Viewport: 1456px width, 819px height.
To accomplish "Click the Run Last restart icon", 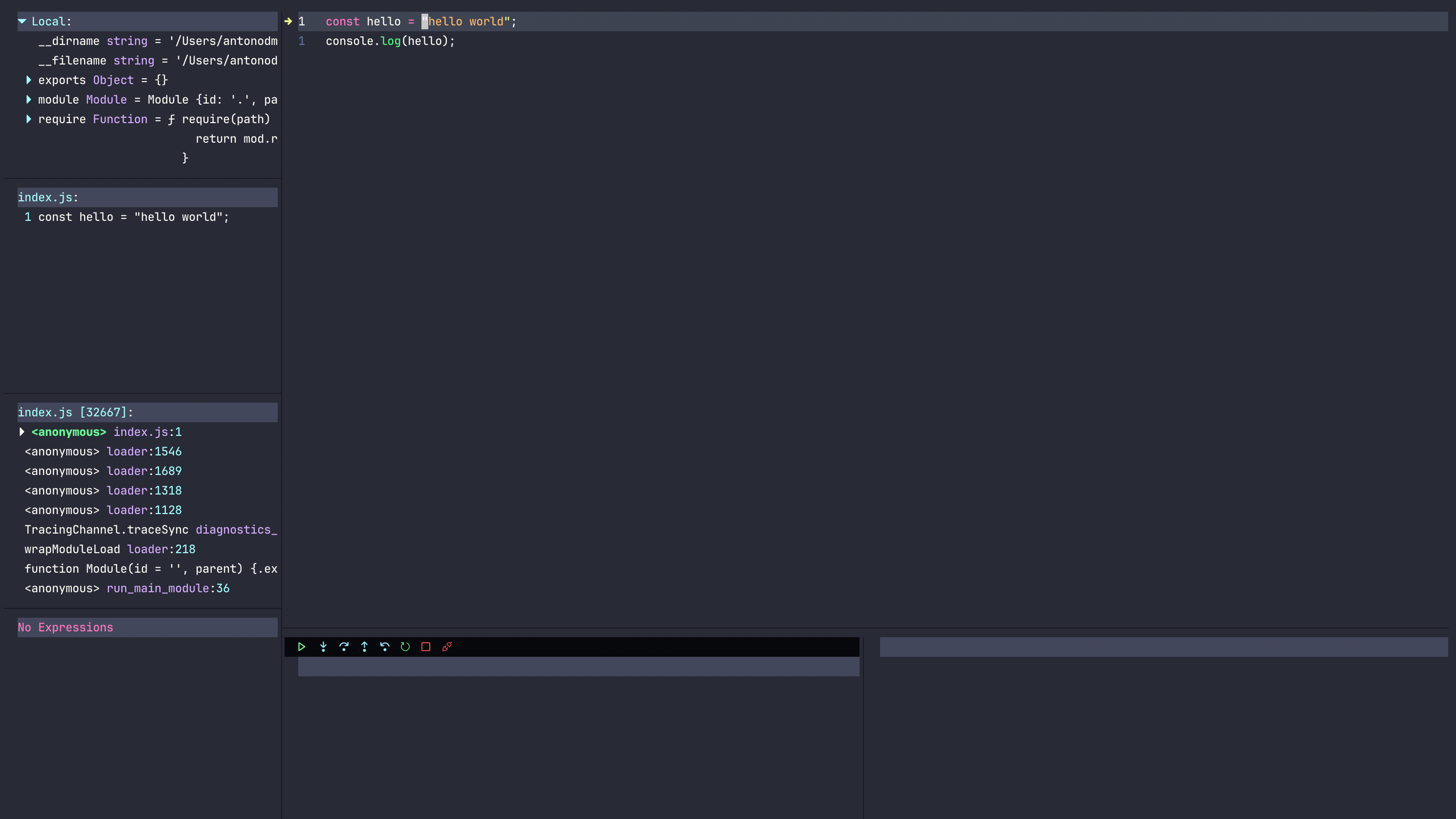I will (x=405, y=647).
